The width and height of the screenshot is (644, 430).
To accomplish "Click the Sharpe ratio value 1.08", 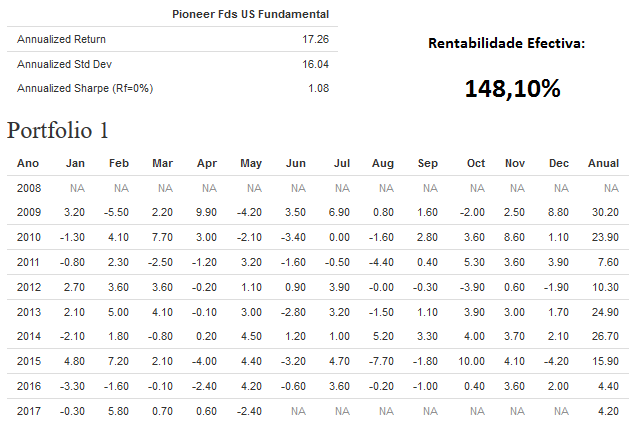I will 319,89.
